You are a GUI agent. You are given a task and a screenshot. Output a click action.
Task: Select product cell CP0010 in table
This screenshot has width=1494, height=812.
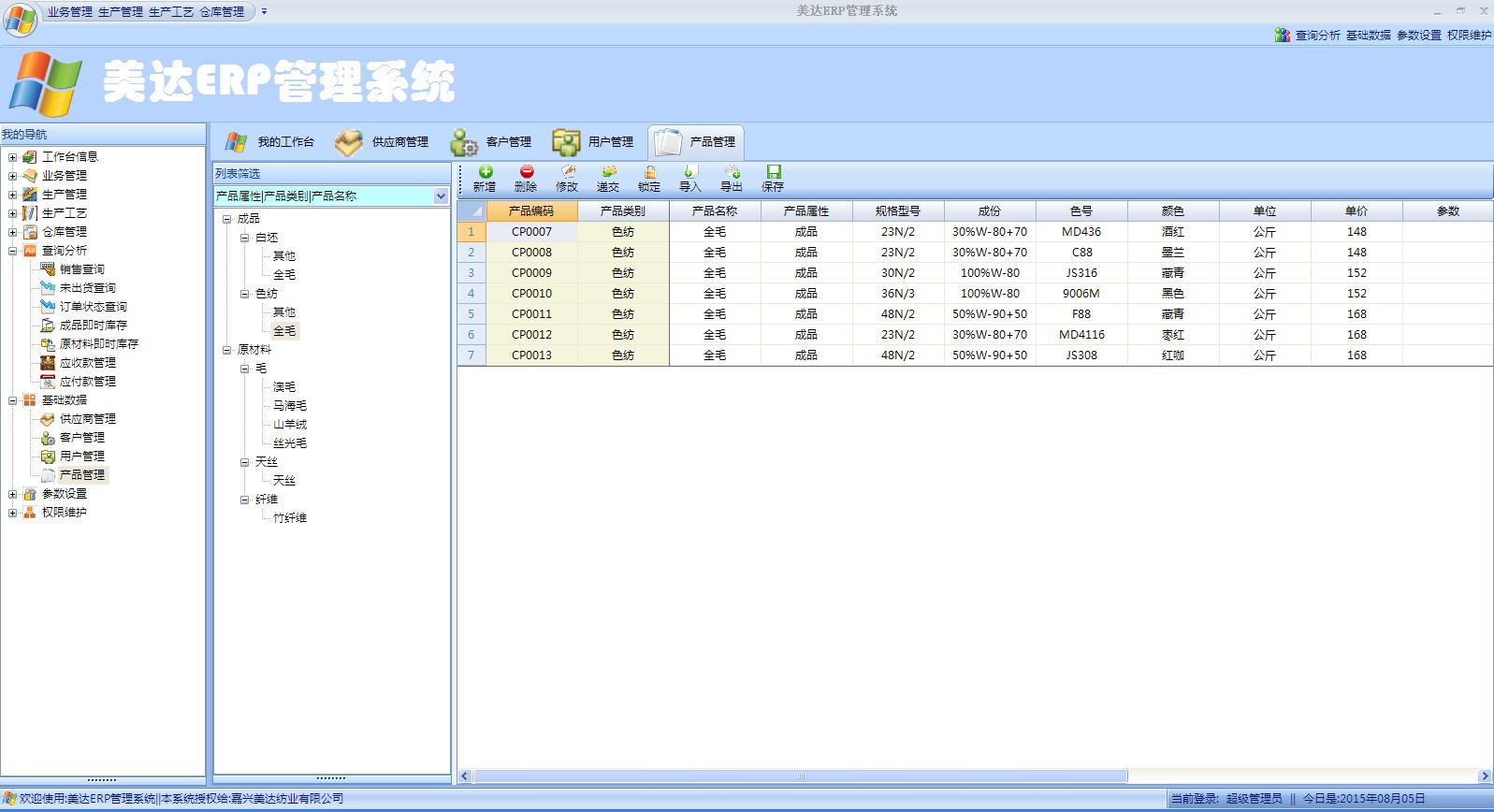tap(531, 294)
